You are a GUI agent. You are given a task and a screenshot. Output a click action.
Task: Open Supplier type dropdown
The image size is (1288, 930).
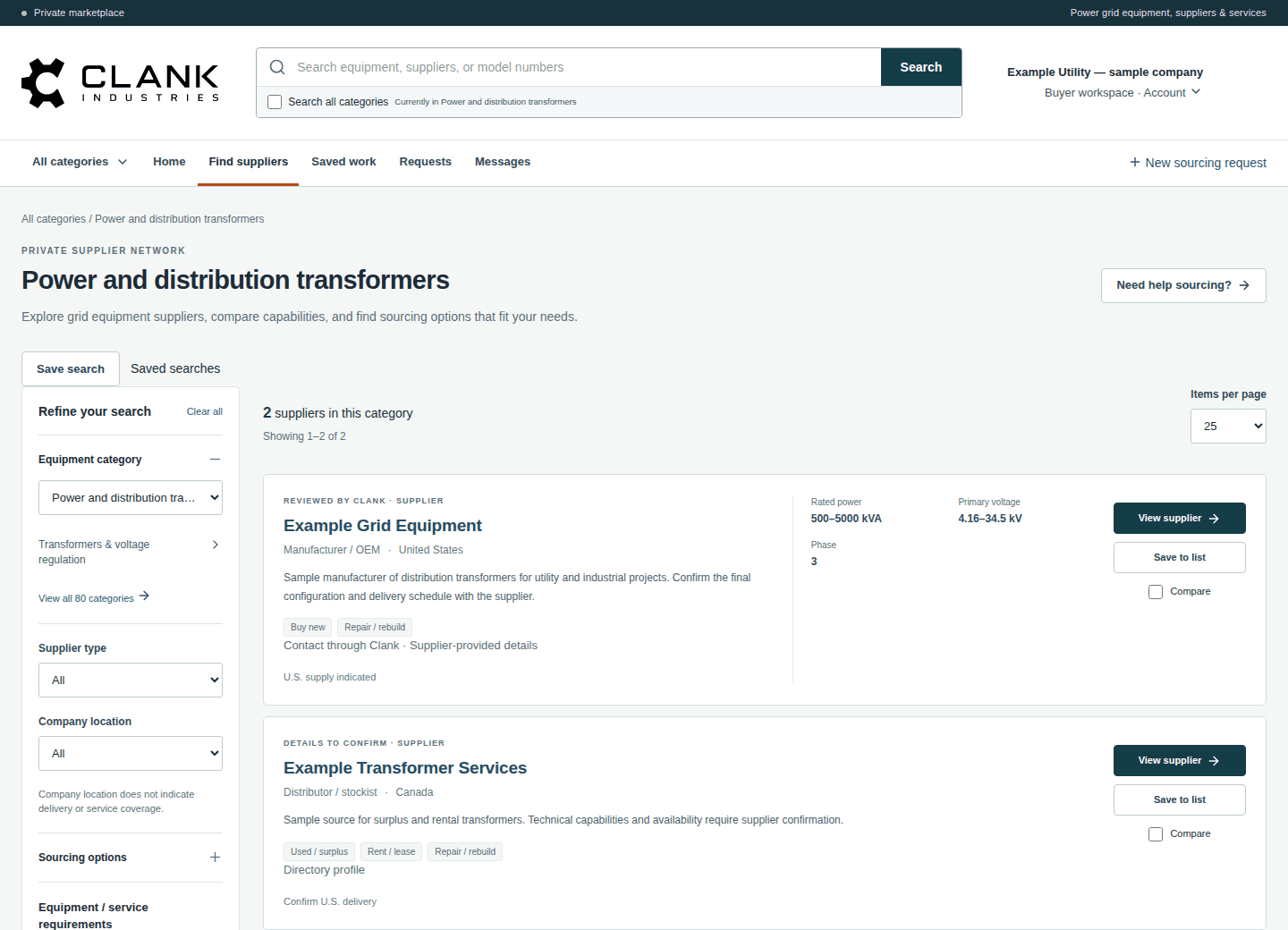131,681
